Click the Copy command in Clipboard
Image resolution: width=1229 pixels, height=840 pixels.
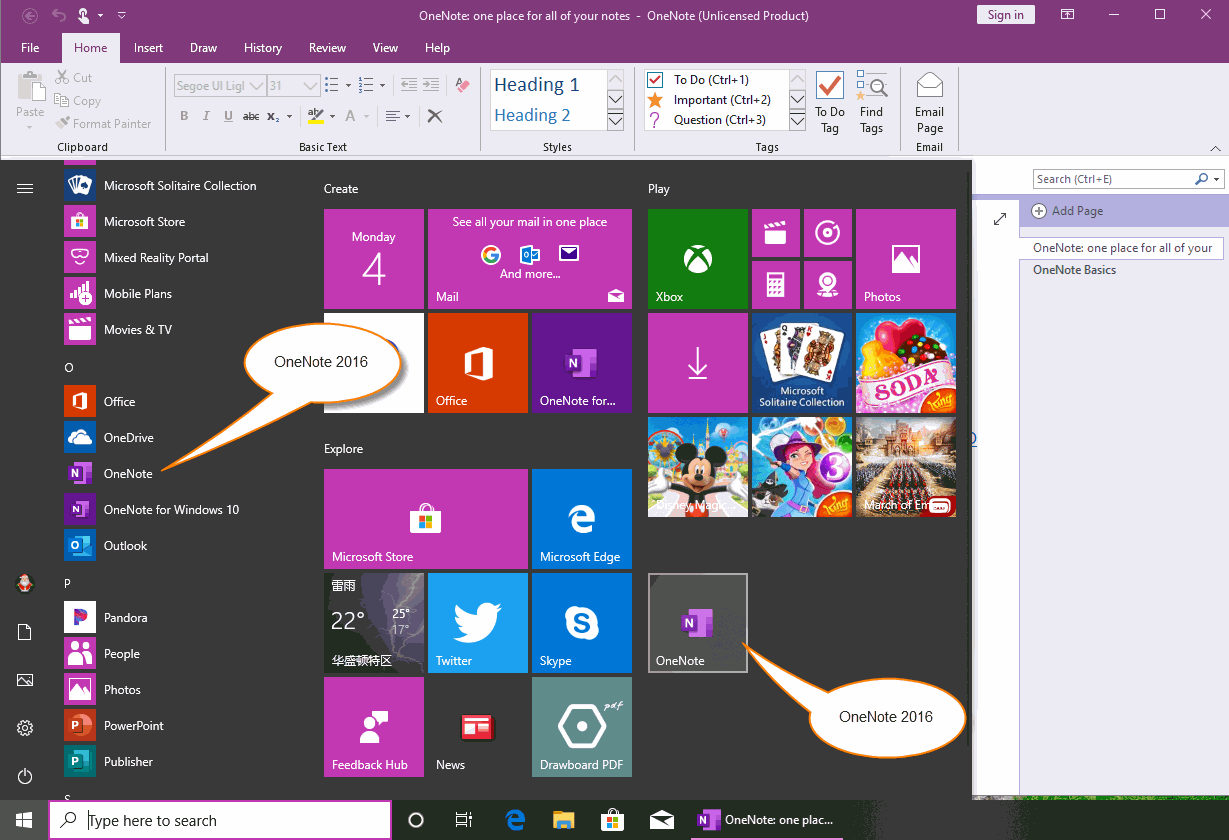[x=78, y=101]
